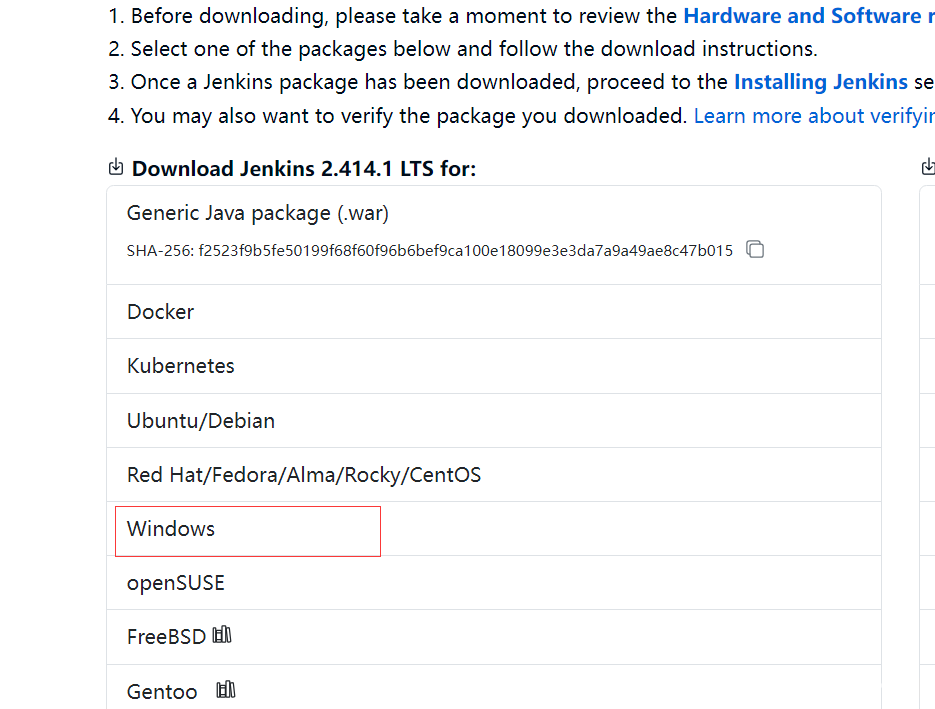The height and width of the screenshot is (709, 935).
Task: Click the Gentoo third-party books icon
Action: pyautogui.click(x=225, y=689)
